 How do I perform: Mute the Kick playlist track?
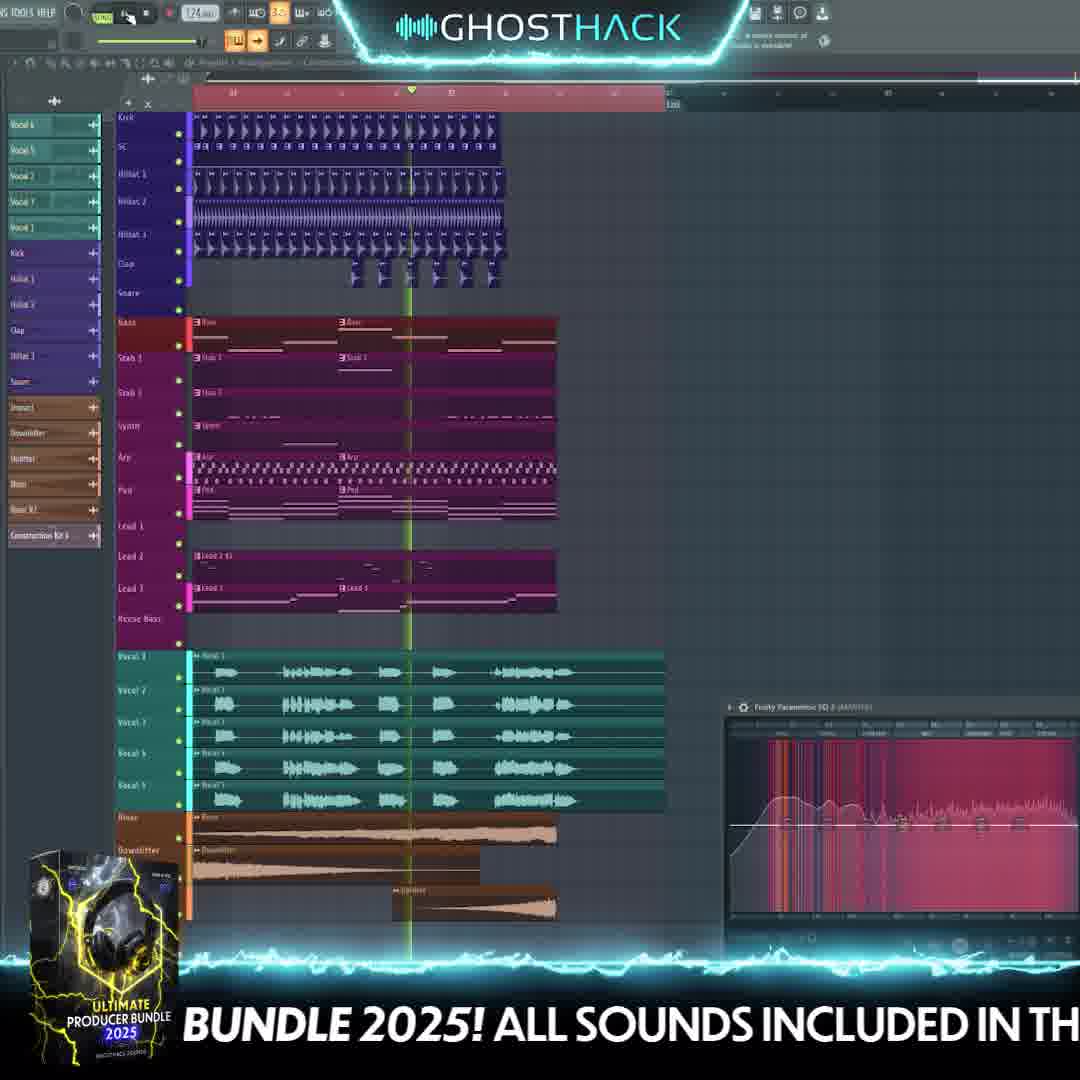coord(179,134)
